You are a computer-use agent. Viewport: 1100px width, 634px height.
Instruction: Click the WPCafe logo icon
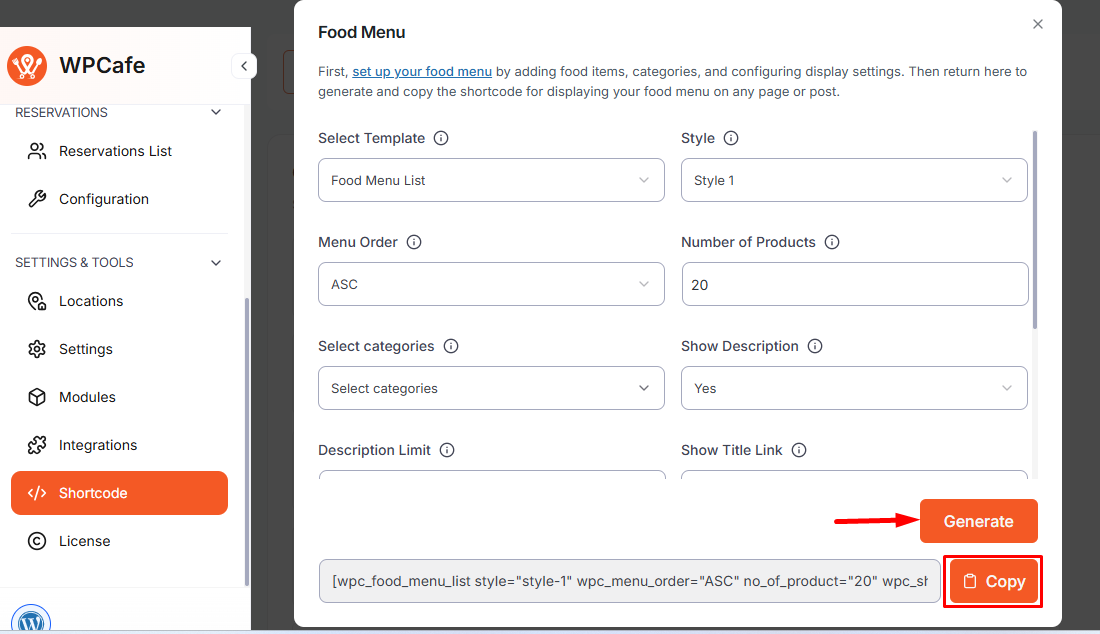point(27,66)
